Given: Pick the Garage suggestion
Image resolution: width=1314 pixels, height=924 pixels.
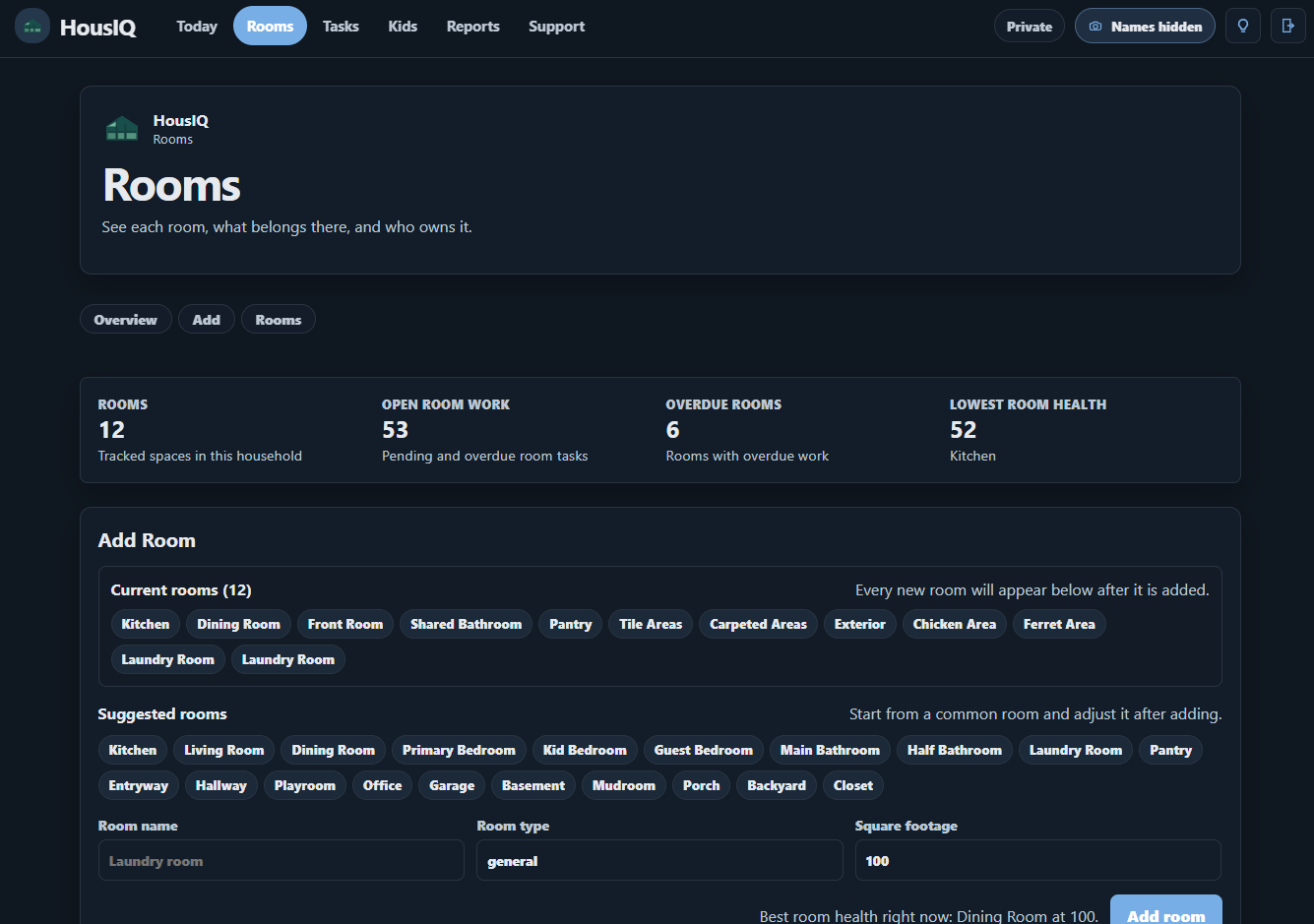Looking at the screenshot, I should pyautogui.click(x=452, y=785).
